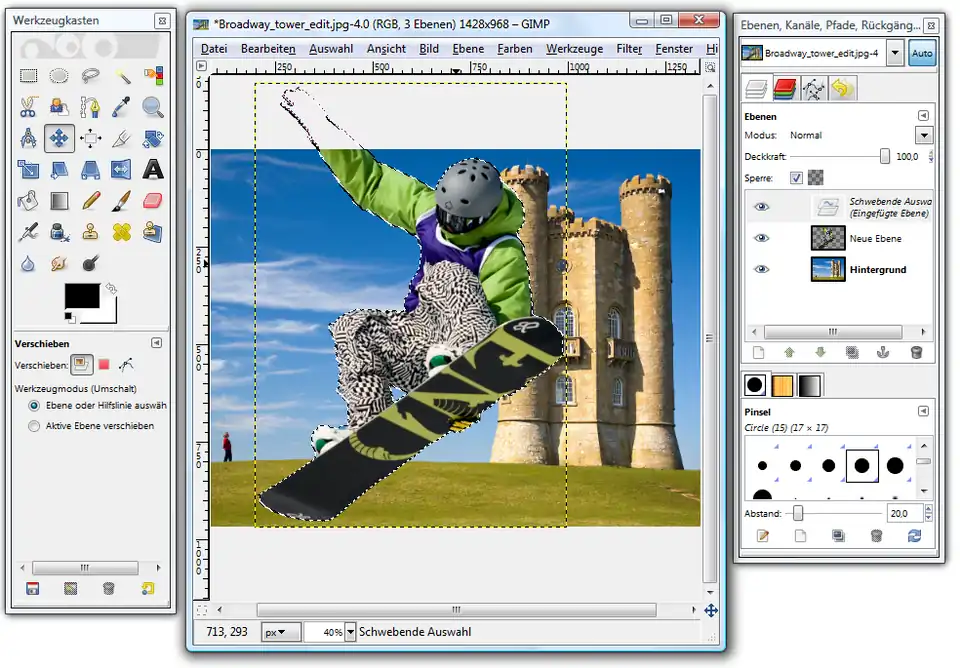Select 'Aktive Ebene verschieben' radio option
Viewport: 960px width, 668px height.
pyautogui.click(x=35, y=426)
